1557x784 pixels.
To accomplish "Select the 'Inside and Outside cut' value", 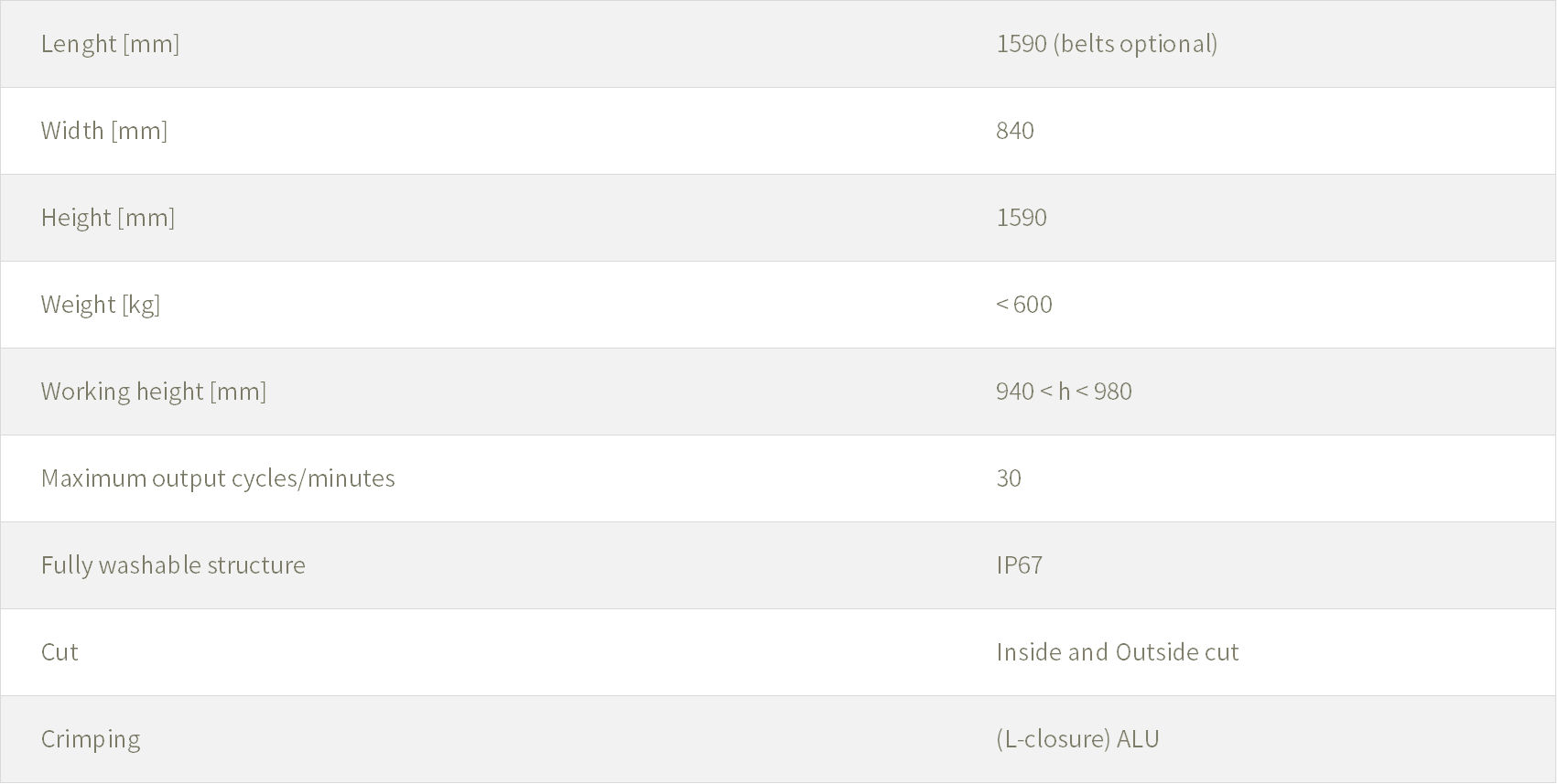I will click(x=1117, y=652).
